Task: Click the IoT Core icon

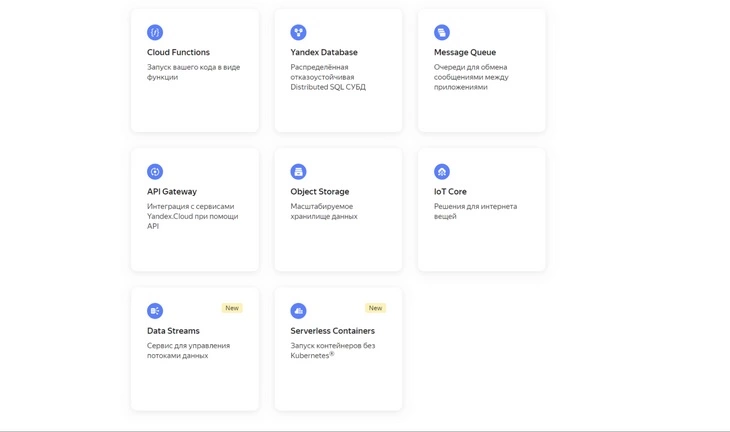Action: point(442,171)
